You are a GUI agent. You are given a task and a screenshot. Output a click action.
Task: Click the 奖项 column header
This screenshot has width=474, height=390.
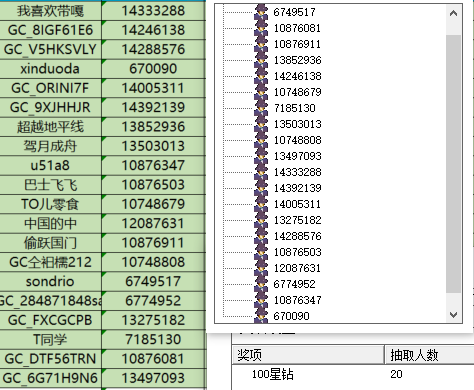point(308,355)
